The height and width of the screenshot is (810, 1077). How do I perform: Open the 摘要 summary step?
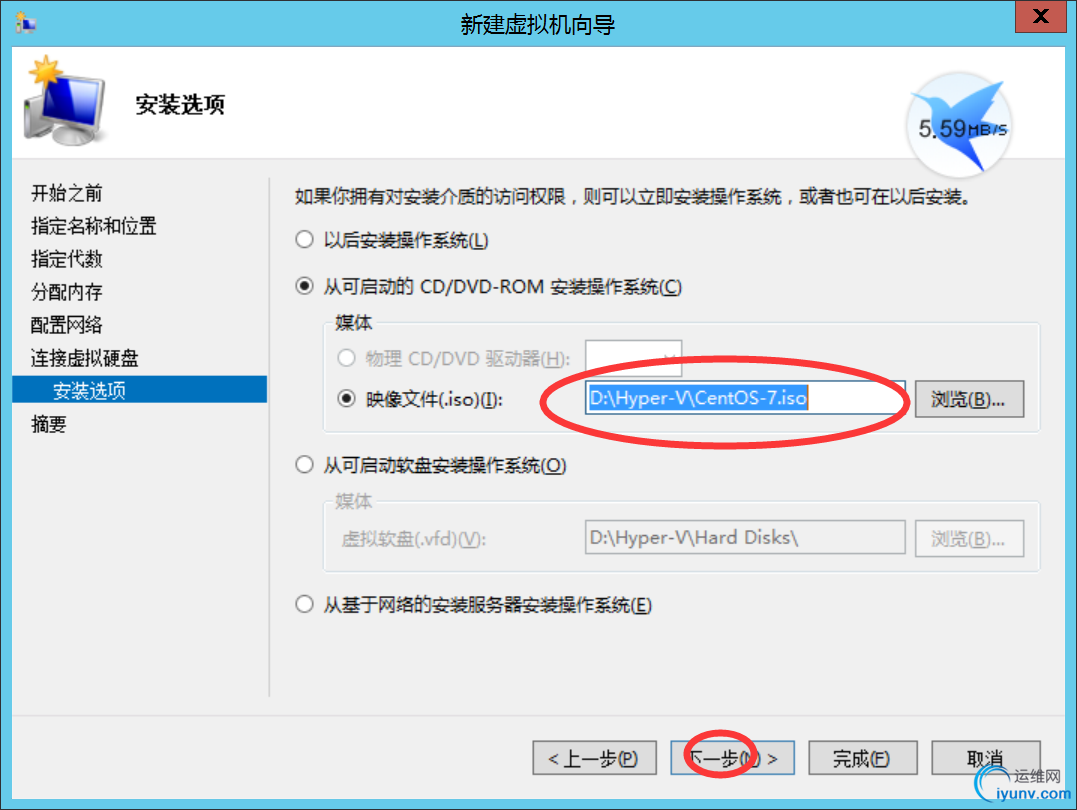click(x=49, y=424)
